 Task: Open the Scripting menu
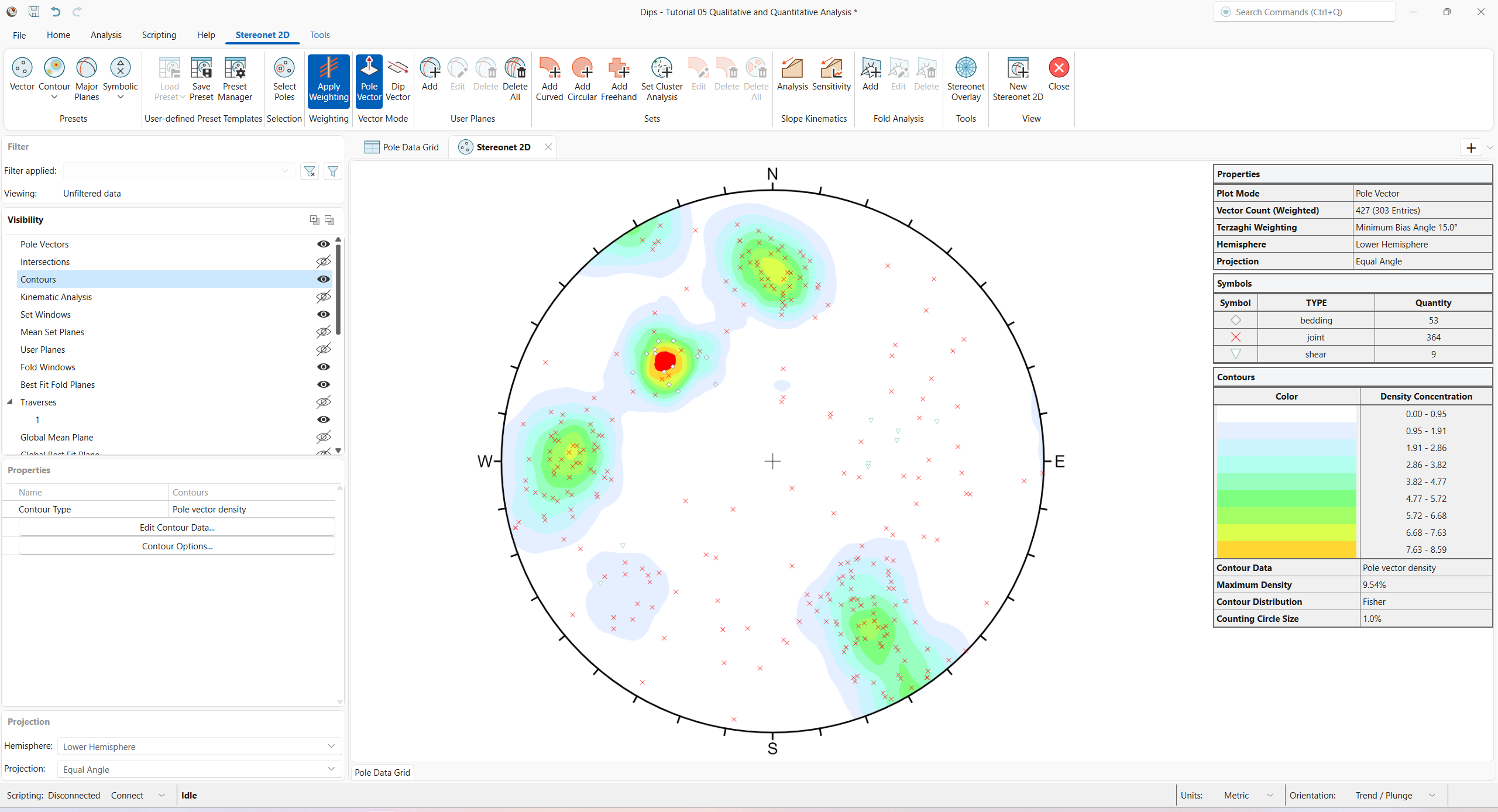coord(159,35)
